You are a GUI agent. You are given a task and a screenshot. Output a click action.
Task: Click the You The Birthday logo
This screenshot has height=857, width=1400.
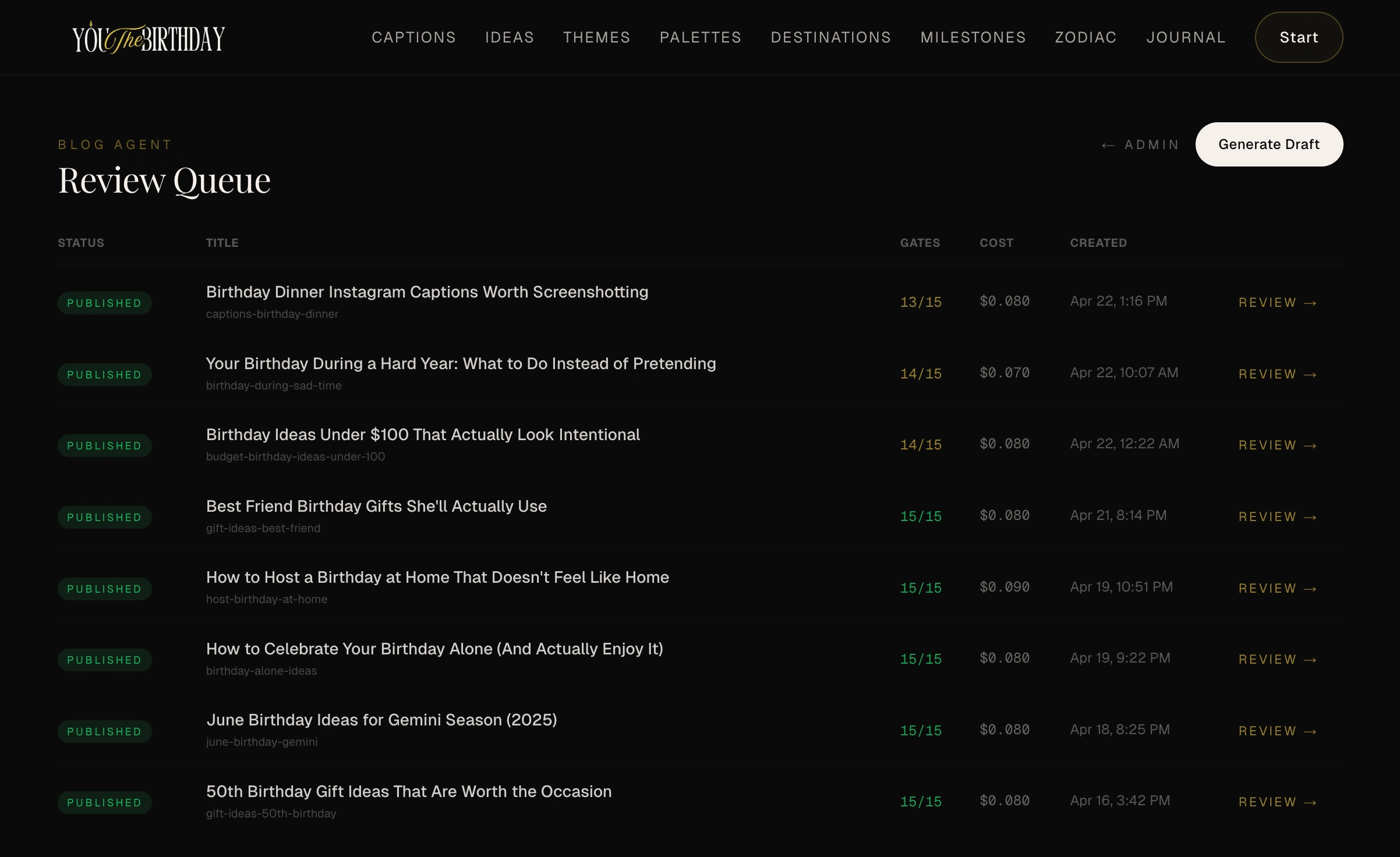(x=149, y=38)
